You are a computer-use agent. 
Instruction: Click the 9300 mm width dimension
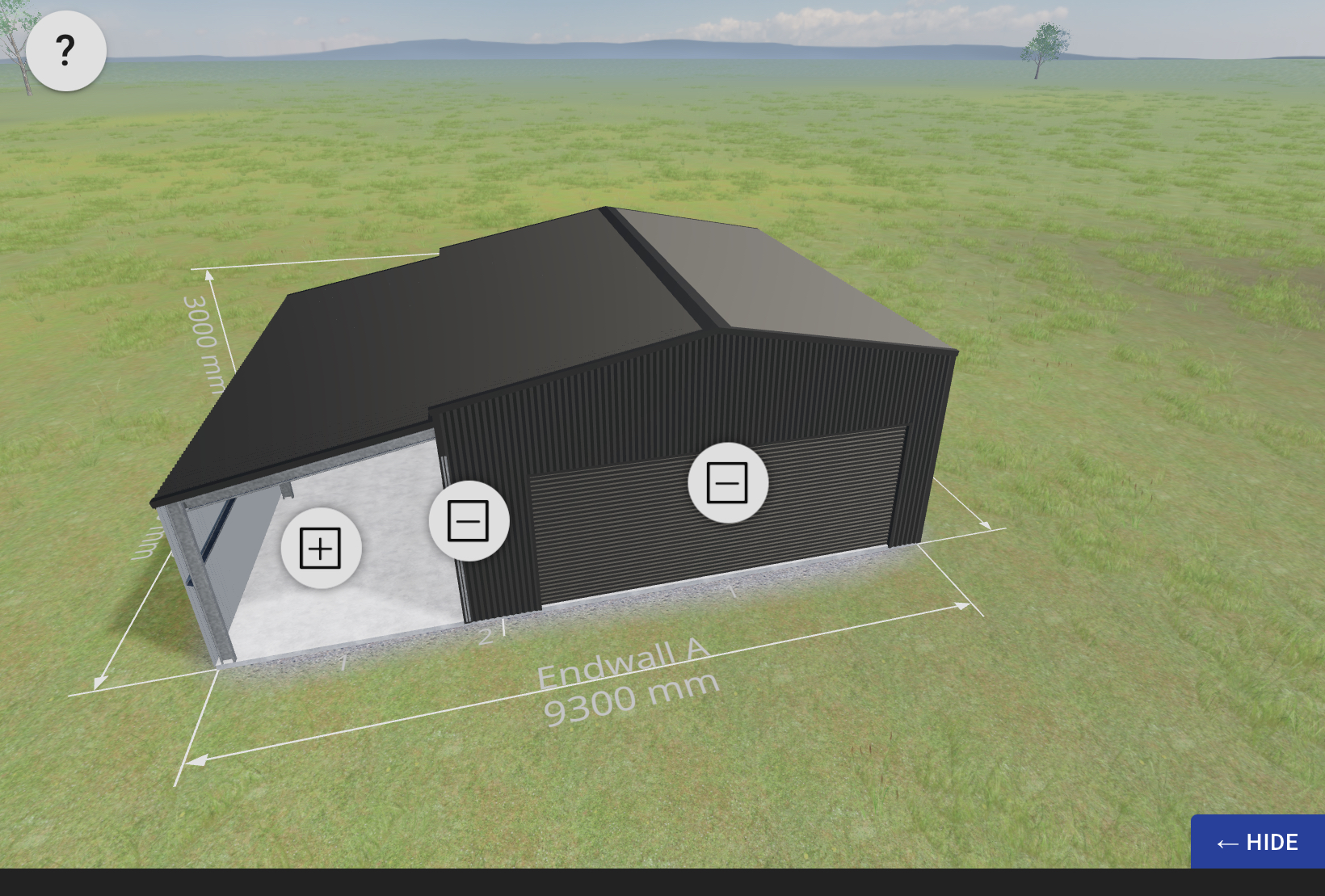[631, 699]
